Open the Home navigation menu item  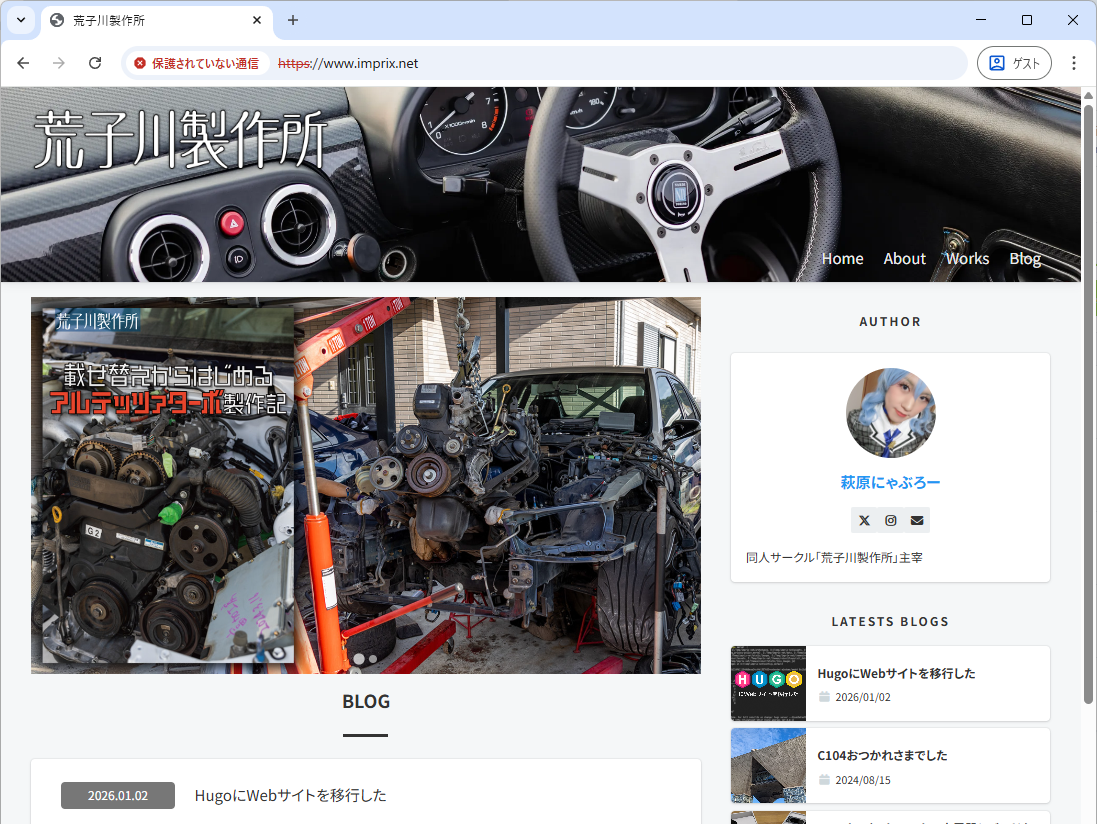coord(842,258)
